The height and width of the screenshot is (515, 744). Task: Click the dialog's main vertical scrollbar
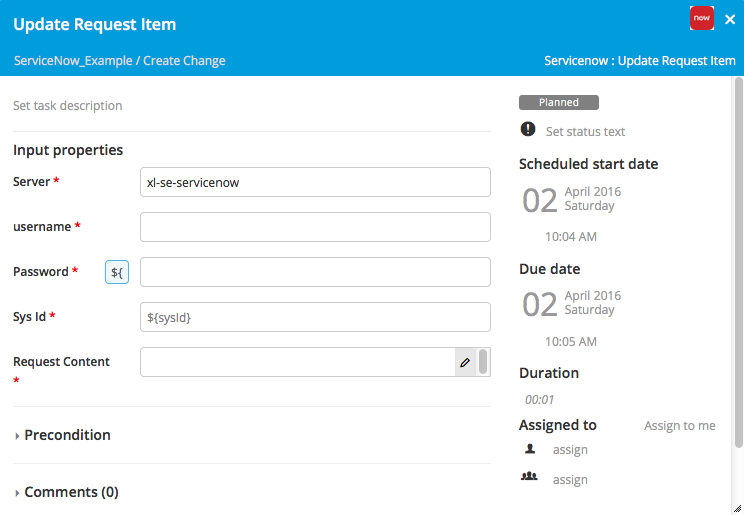[x=738, y=262]
